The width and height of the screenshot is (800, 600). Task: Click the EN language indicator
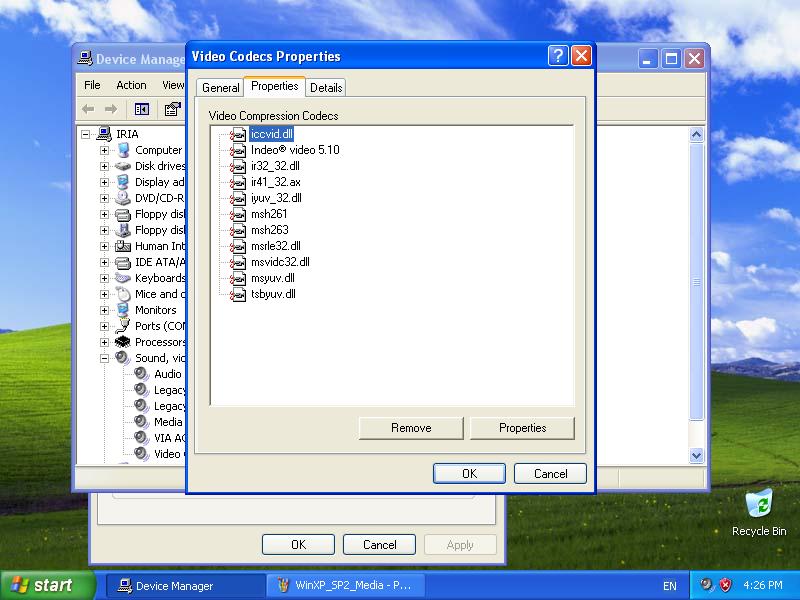pos(669,586)
